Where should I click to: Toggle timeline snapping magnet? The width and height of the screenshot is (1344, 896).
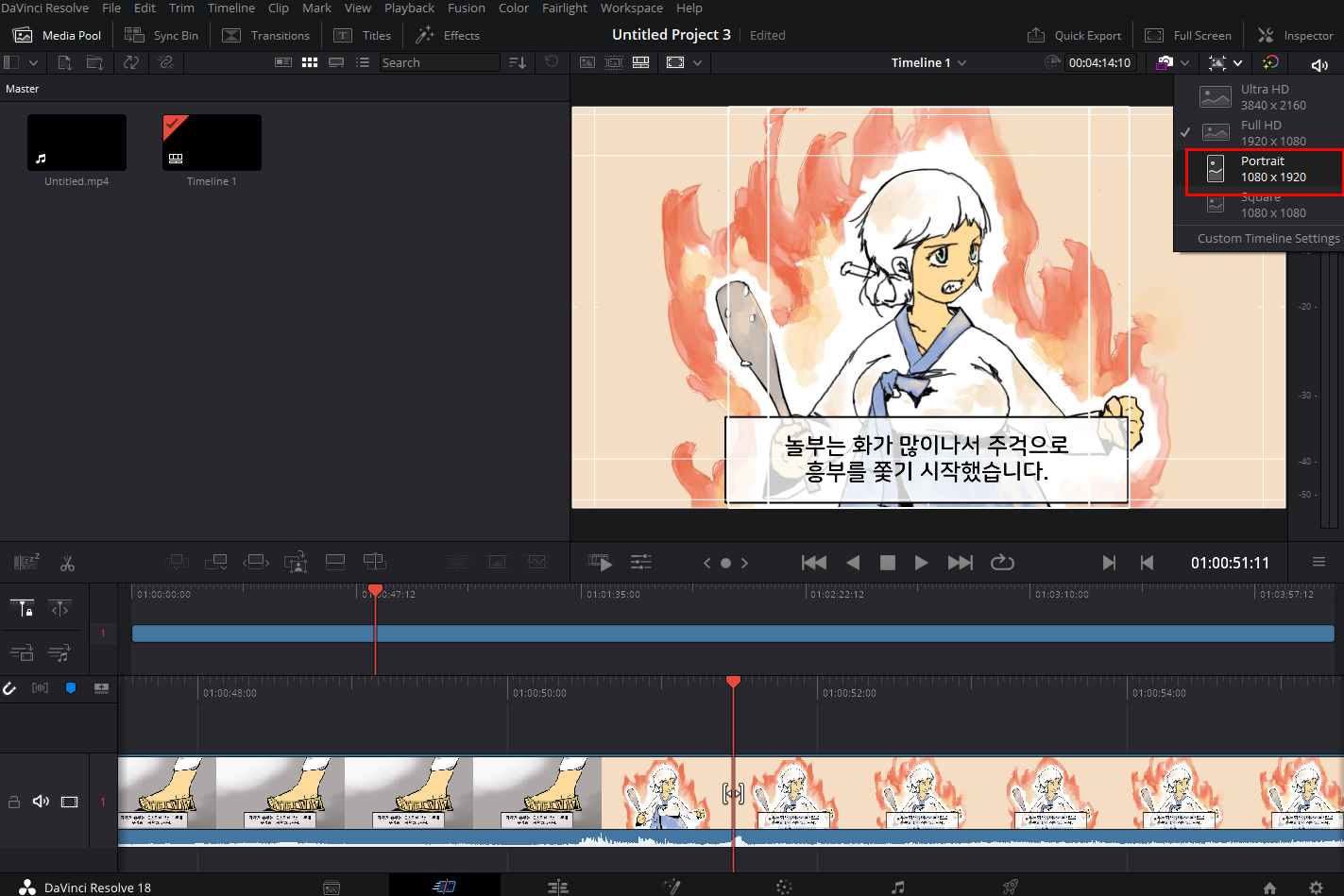[x=9, y=688]
